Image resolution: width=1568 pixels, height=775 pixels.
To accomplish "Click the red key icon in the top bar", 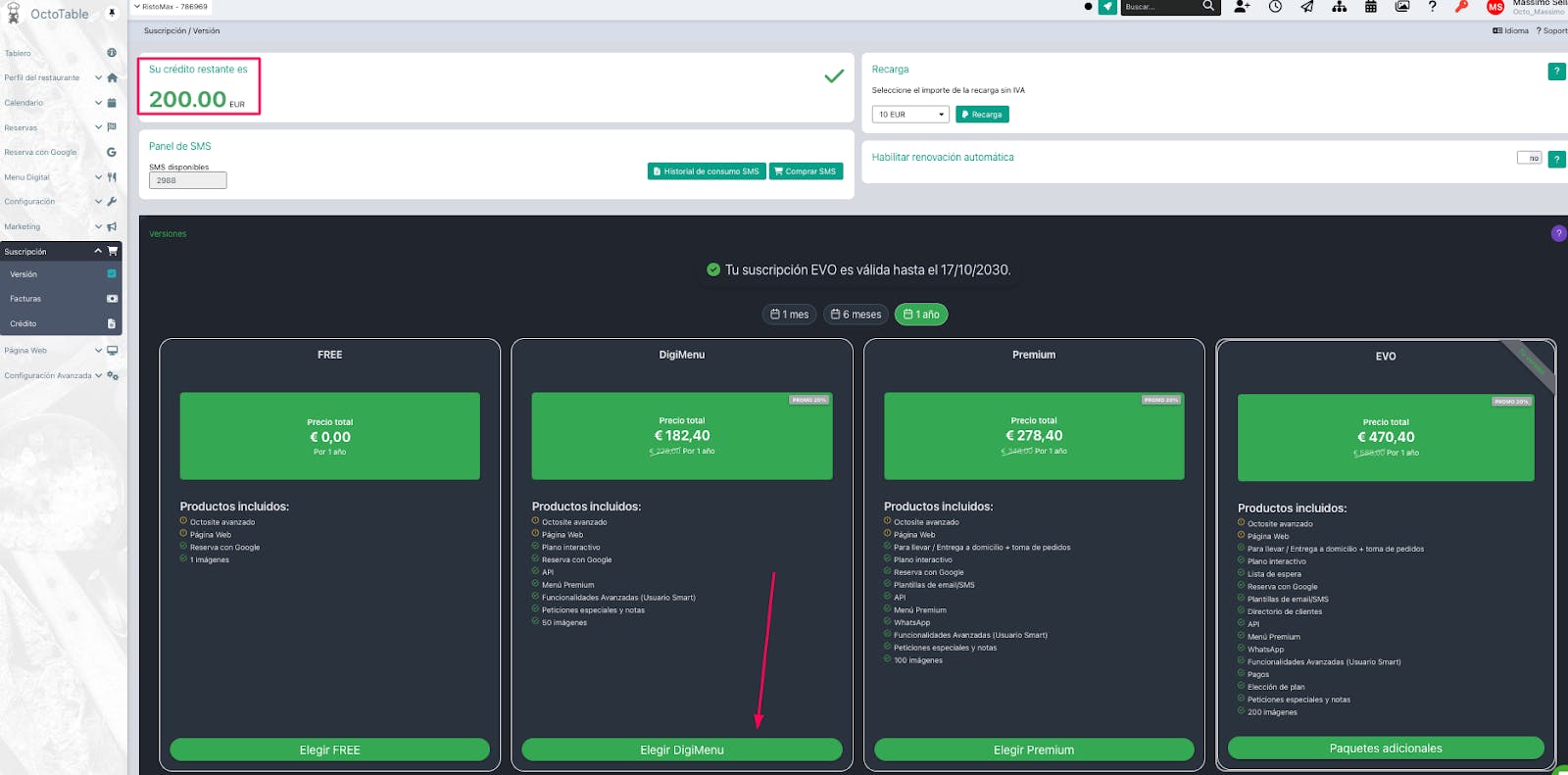I will click(x=1462, y=6).
